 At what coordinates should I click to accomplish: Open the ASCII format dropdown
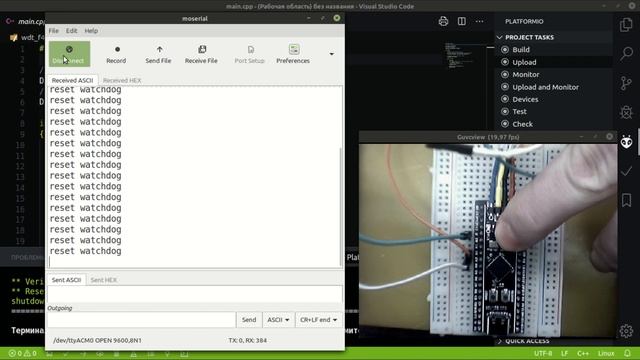click(x=278, y=320)
